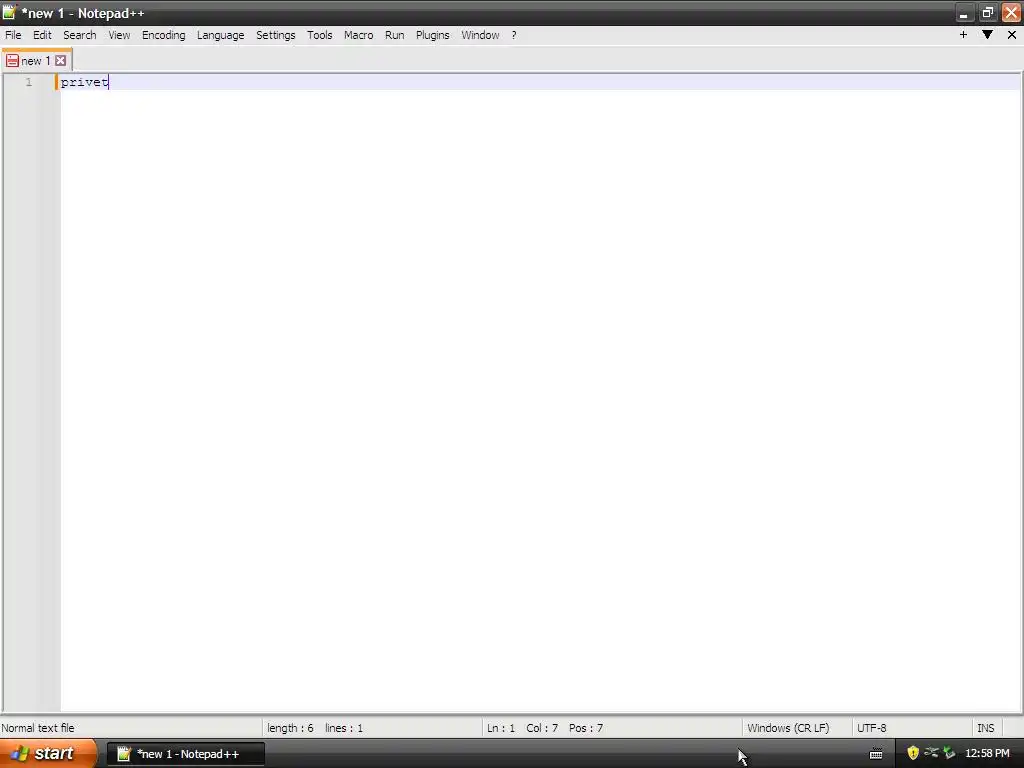Open the File menu
This screenshot has width=1024, height=768.
[x=13, y=35]
